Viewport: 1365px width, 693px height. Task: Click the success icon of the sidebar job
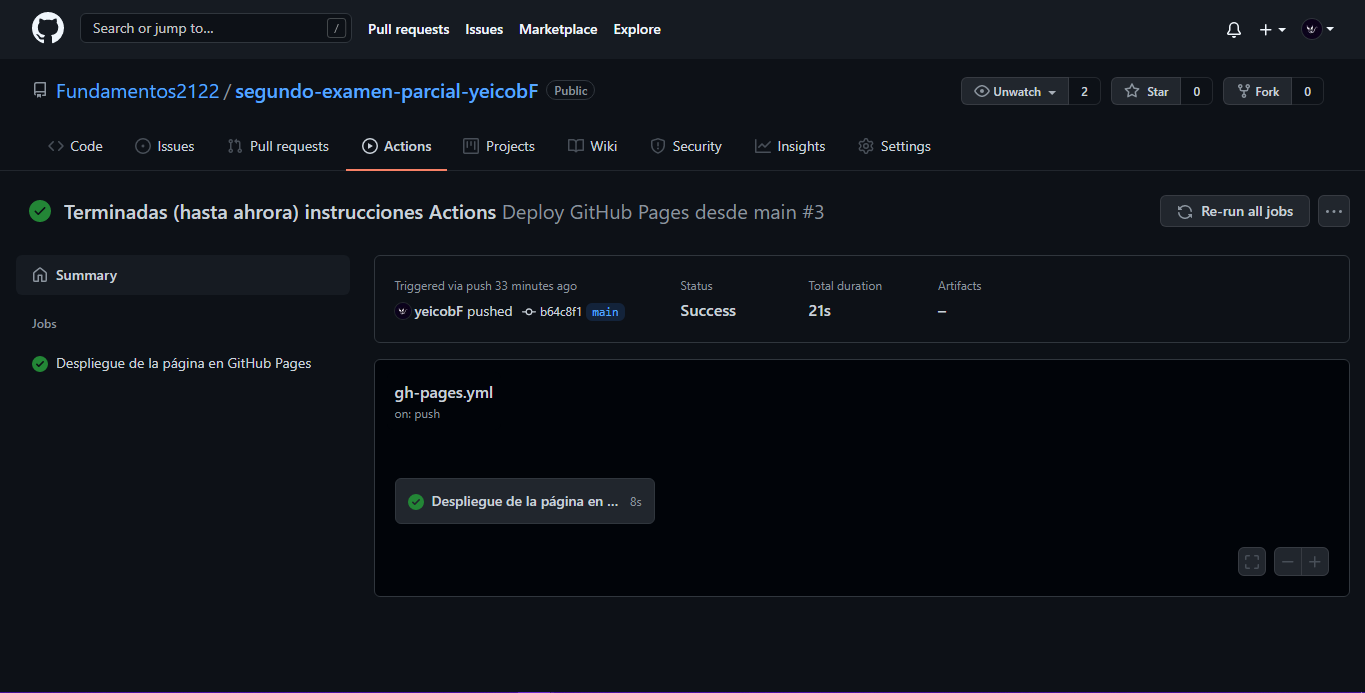pyautogui.click(x=40, y=364)
